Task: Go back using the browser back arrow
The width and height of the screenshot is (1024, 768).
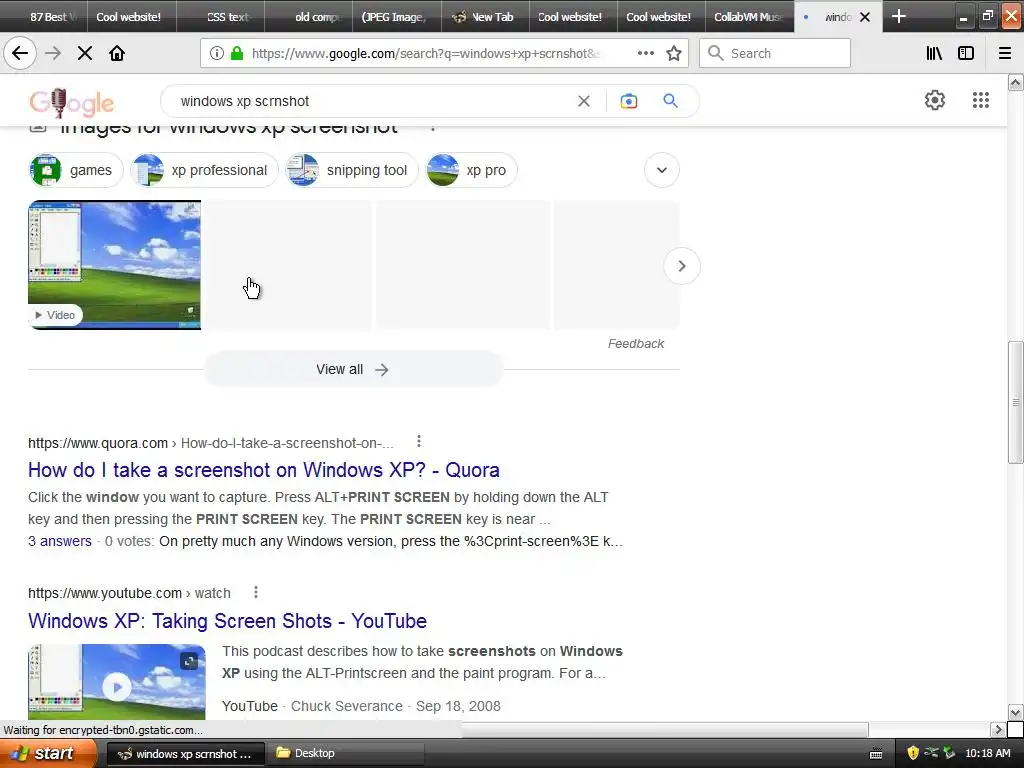Action: coord(20,53)
